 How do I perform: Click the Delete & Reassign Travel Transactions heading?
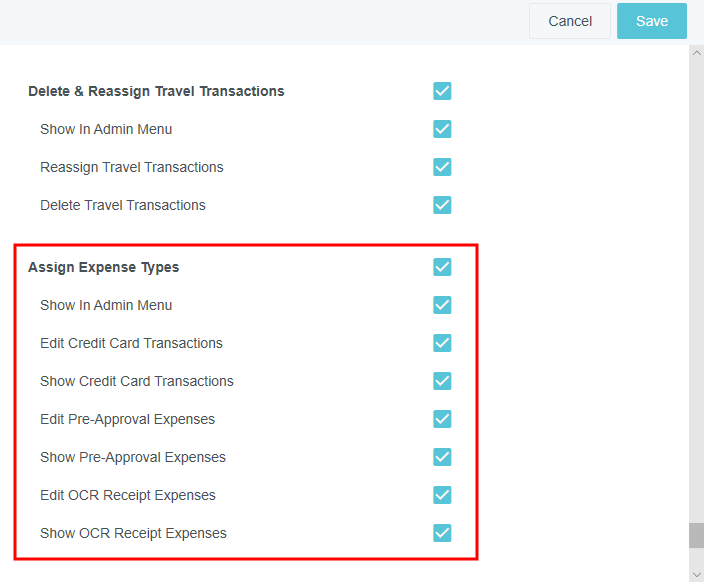tap(156, 91)
